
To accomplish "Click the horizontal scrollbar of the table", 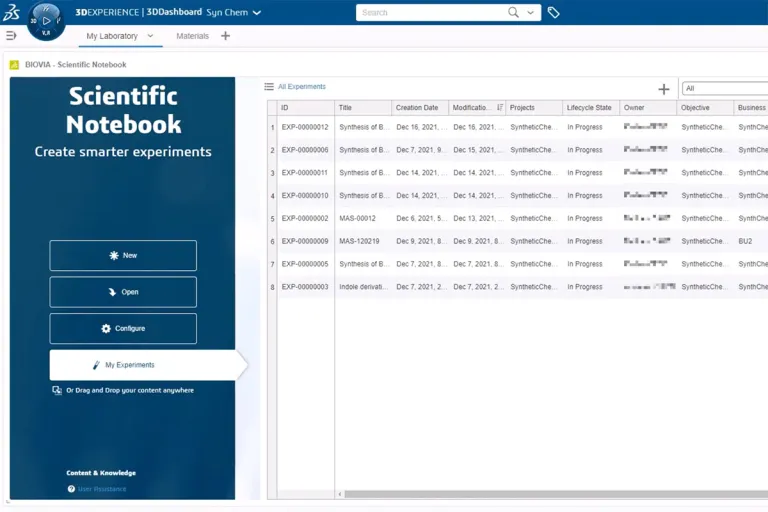I will (556, 494).
